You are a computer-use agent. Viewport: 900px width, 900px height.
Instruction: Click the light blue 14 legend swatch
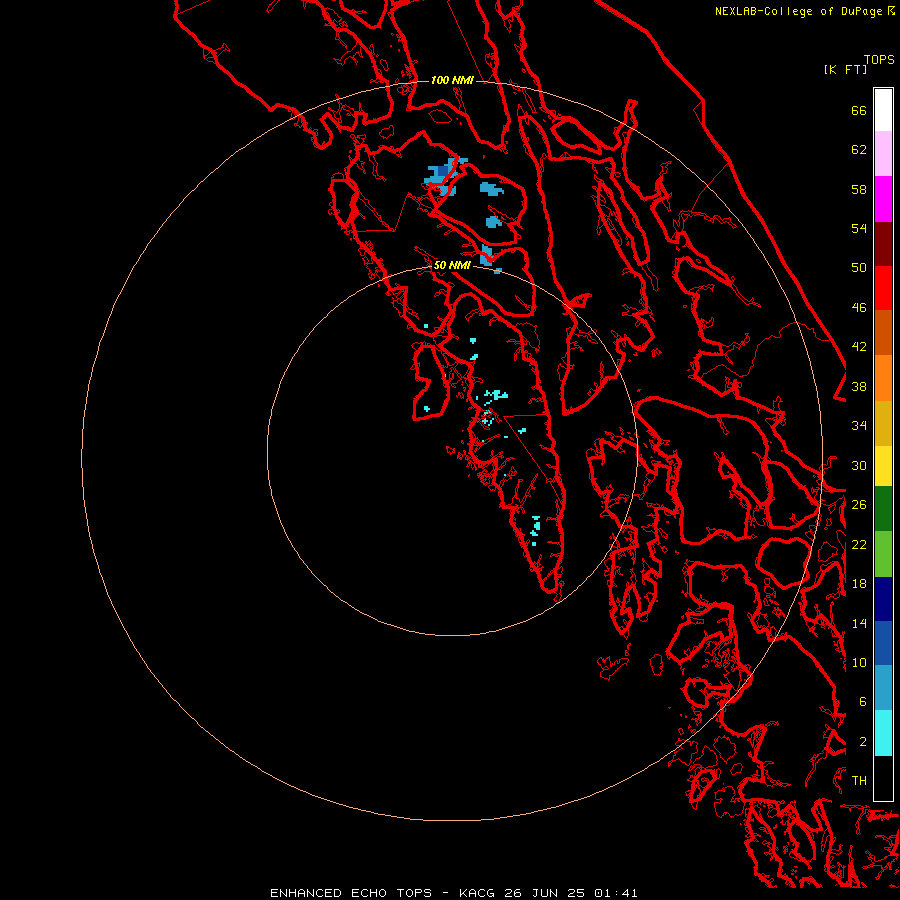pos(883,687)
